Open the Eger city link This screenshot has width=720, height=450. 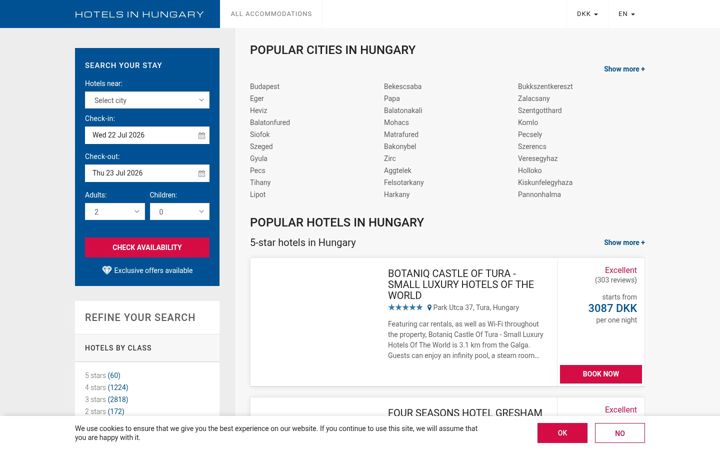tap(257, 98)
